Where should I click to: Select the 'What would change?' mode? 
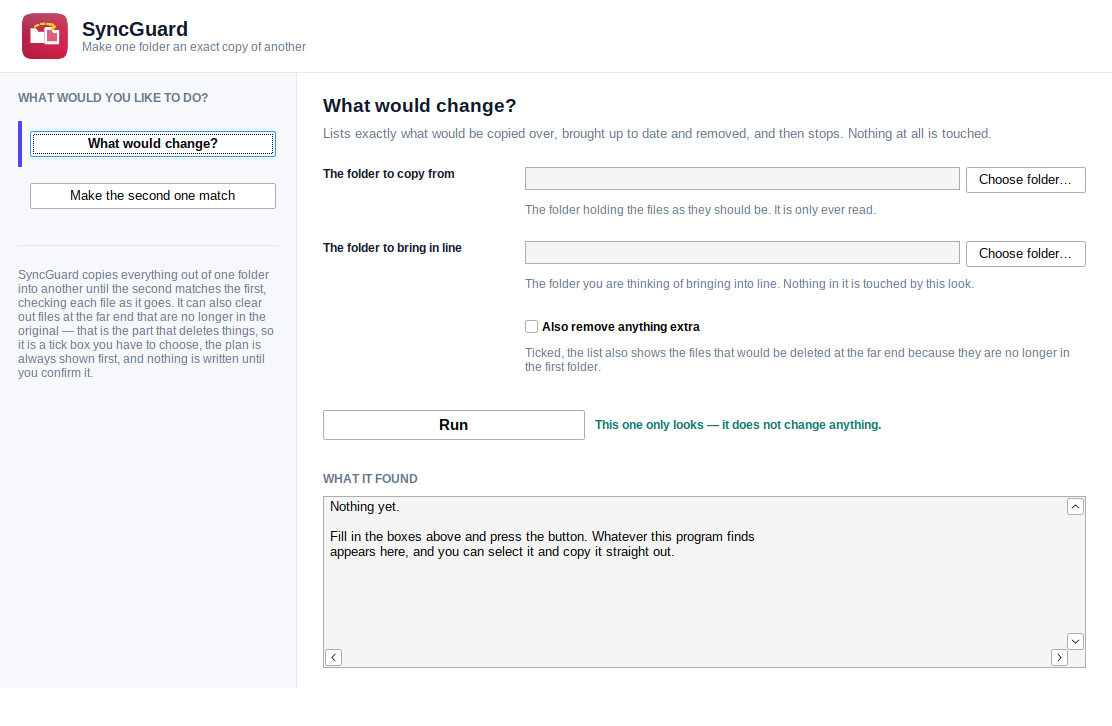pos(152,144)
